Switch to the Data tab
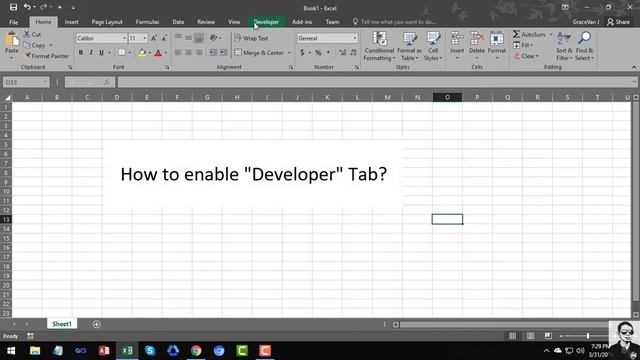640x360 pixels. [178, 22]
